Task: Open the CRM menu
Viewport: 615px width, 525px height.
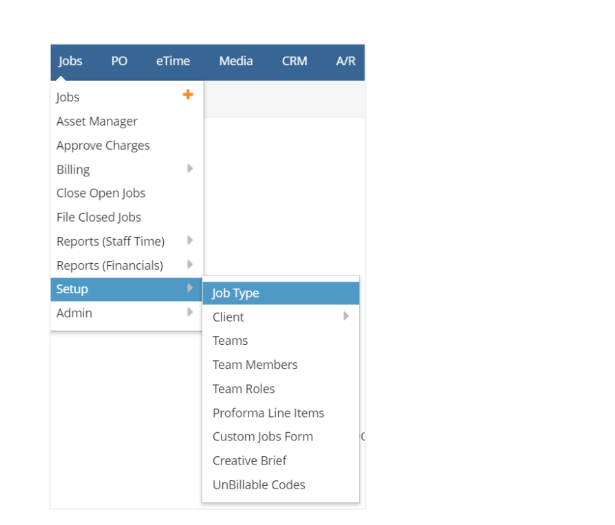Action: tap(295, 61)
